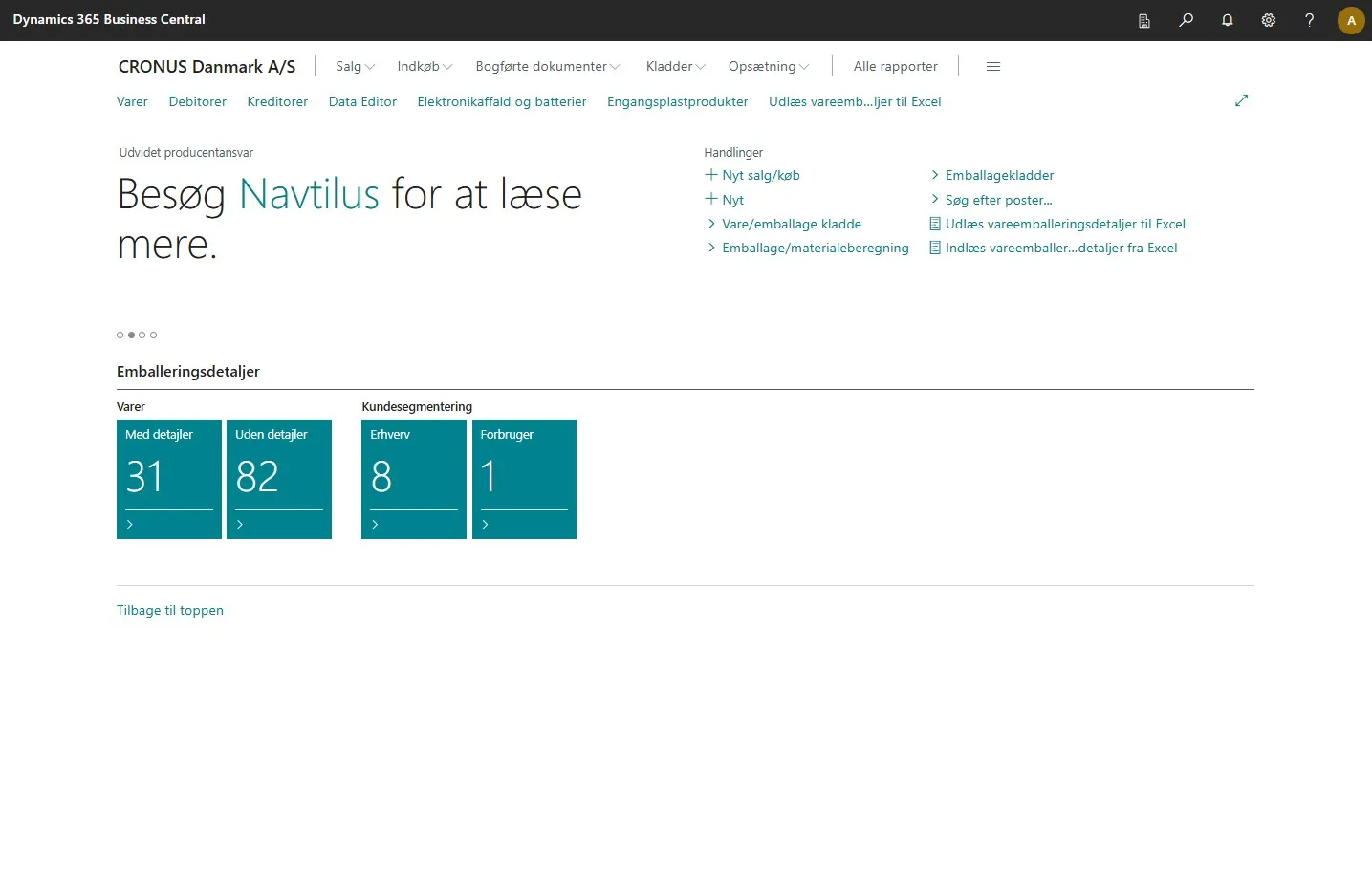The image size is (1372, 889).
Task: Click the search magnifier icon
Action: [1186, 20]
